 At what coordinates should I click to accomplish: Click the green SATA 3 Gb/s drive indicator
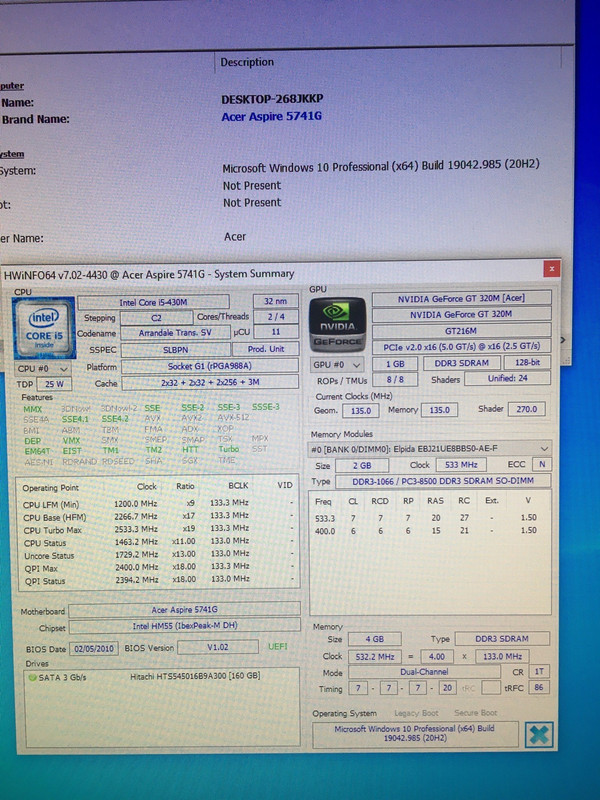tap(32, 678)
